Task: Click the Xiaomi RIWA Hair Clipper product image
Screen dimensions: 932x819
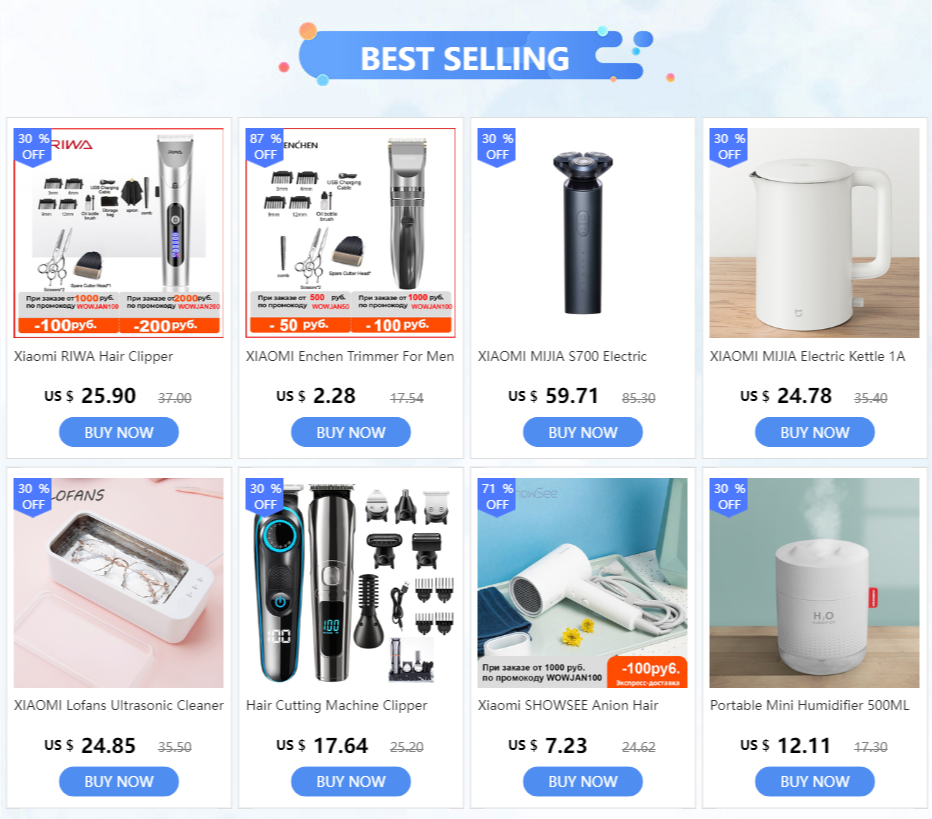Action: coord(118,233)
